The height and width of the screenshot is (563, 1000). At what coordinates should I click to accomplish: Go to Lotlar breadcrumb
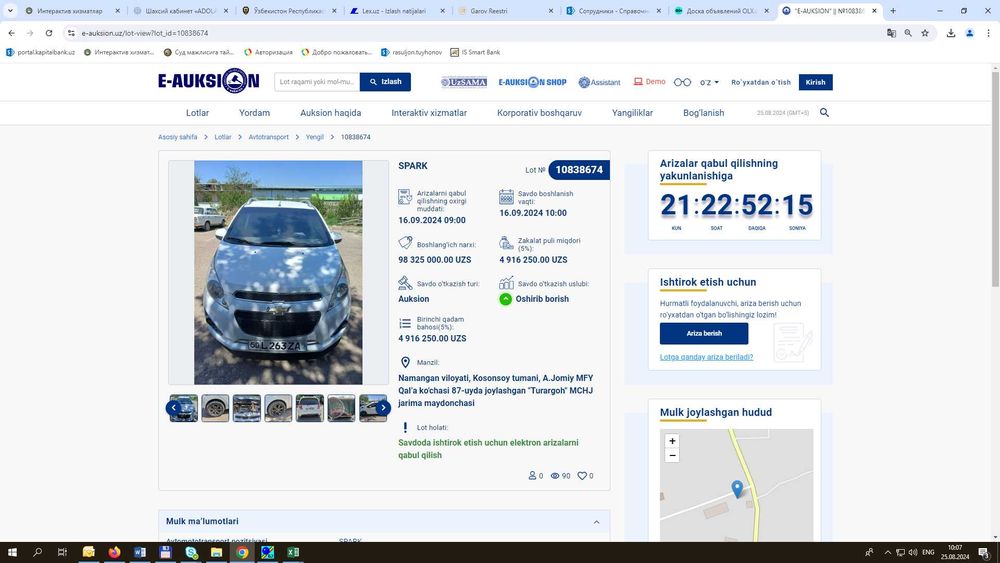click(x=223, y=137)
